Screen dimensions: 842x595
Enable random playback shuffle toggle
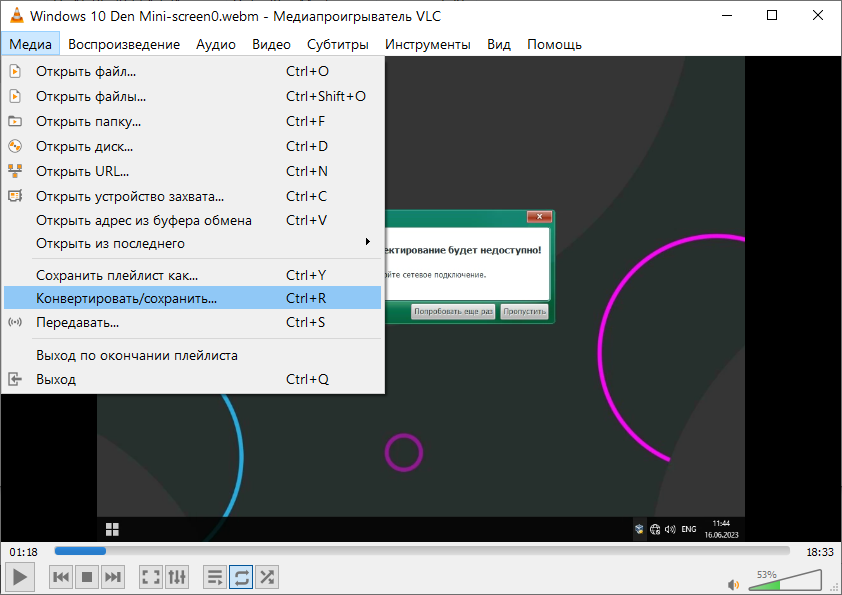tap(267, 576)
